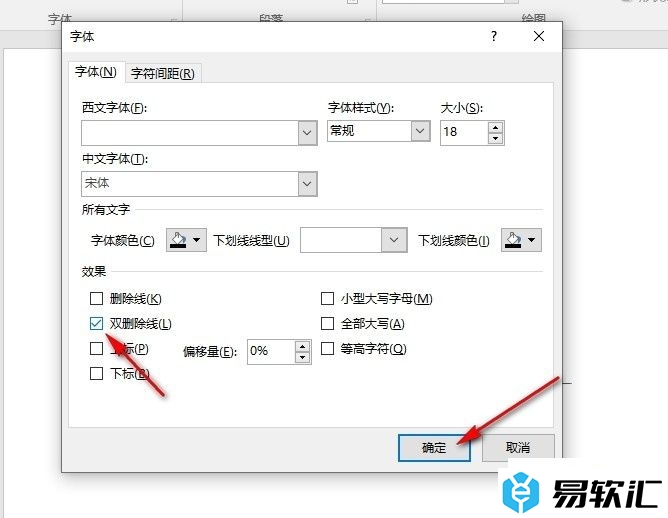
Task: Uncheck the 双删除线(L) checkbox
Action: (x=97, y=324)
